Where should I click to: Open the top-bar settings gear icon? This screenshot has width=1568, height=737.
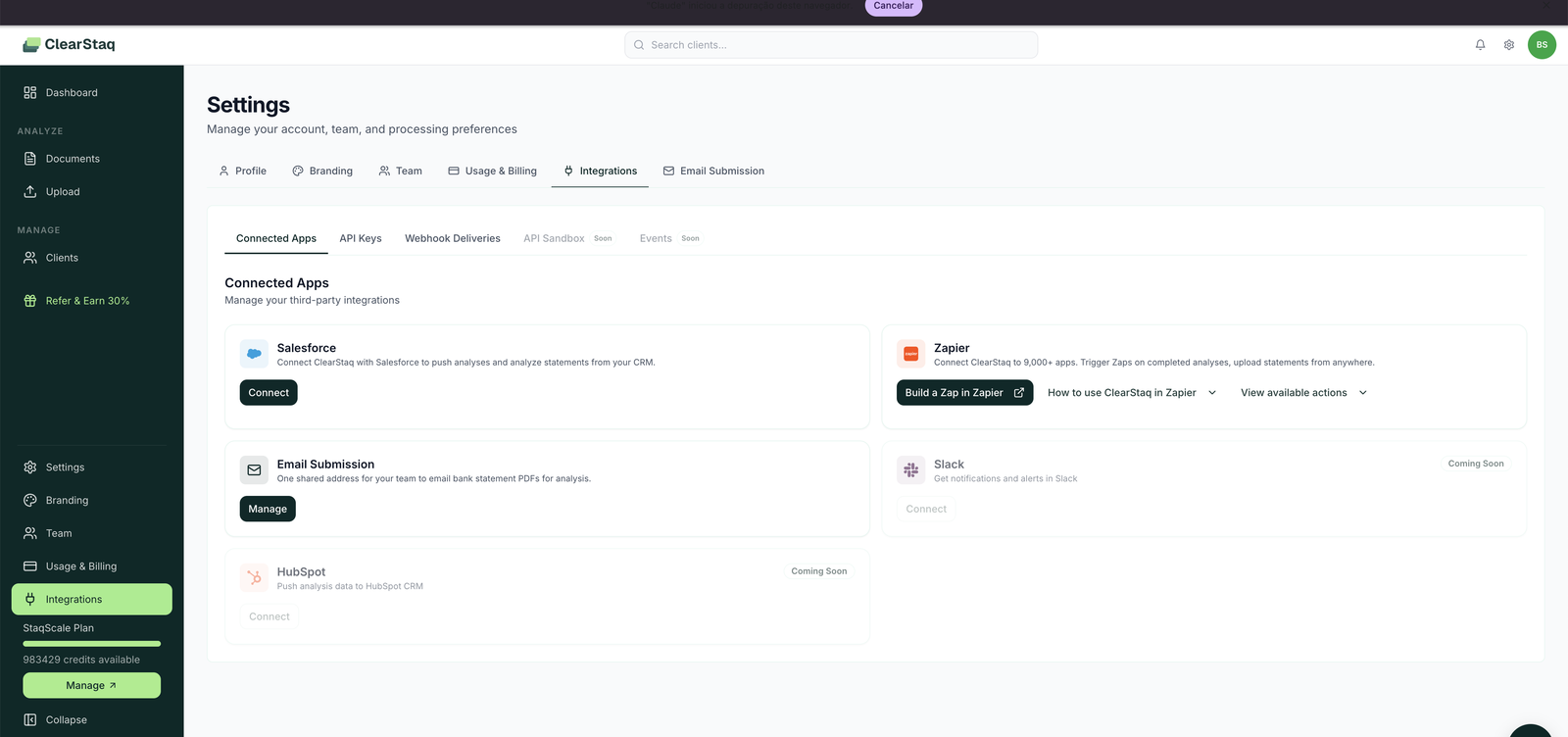[1509, 44]
